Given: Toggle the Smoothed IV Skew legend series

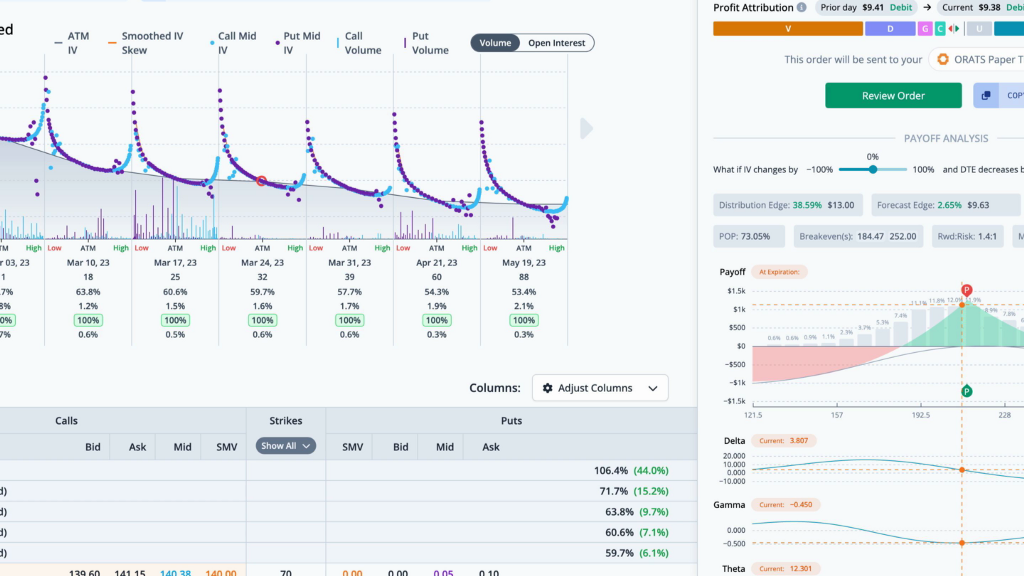Looking at the screenshot, I should [x=152, y=43].
